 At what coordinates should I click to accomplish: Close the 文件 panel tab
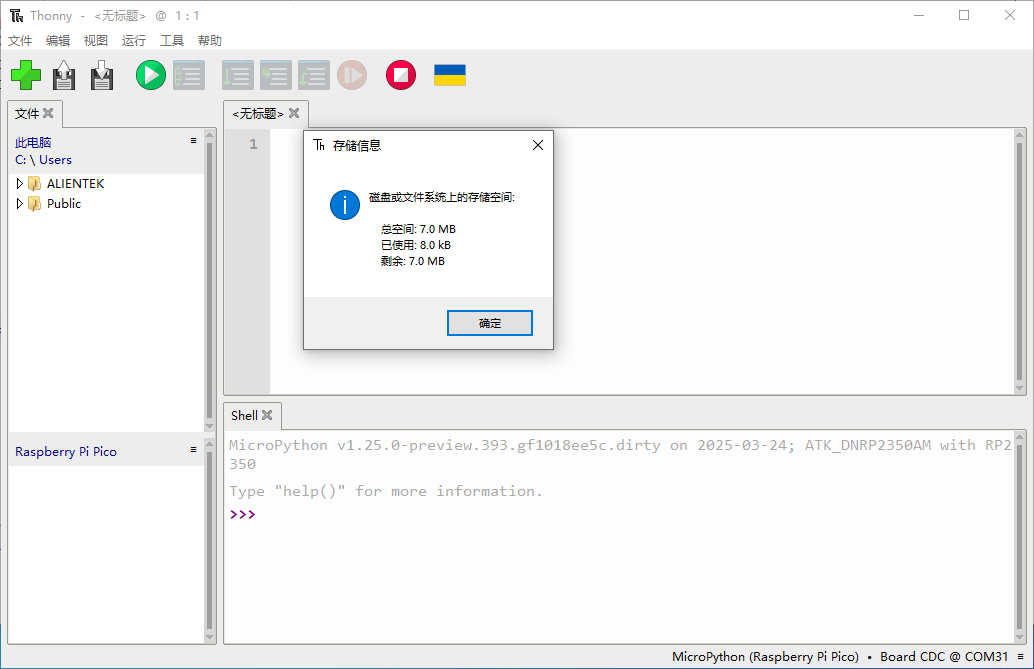[48, 113]
